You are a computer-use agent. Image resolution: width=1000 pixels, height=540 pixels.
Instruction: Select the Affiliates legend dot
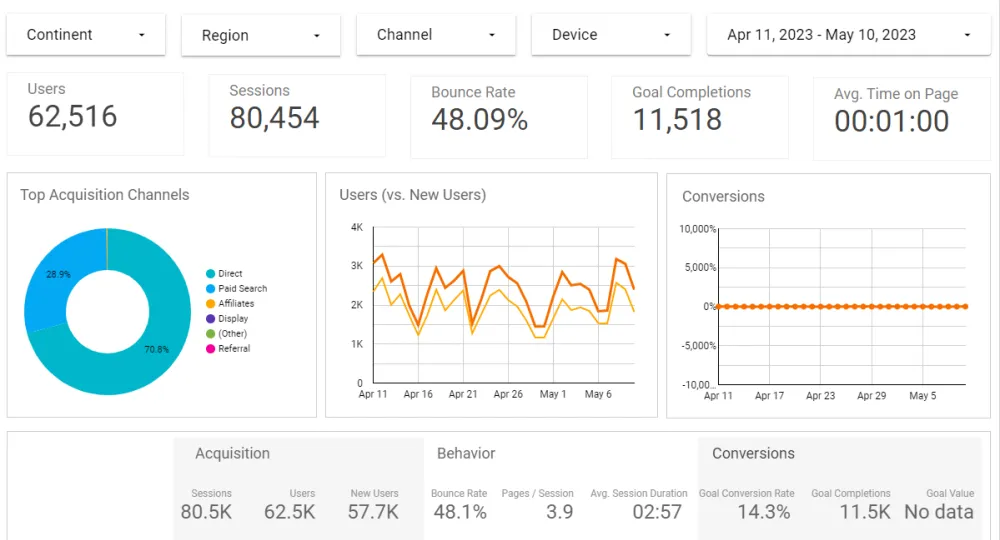210,304
